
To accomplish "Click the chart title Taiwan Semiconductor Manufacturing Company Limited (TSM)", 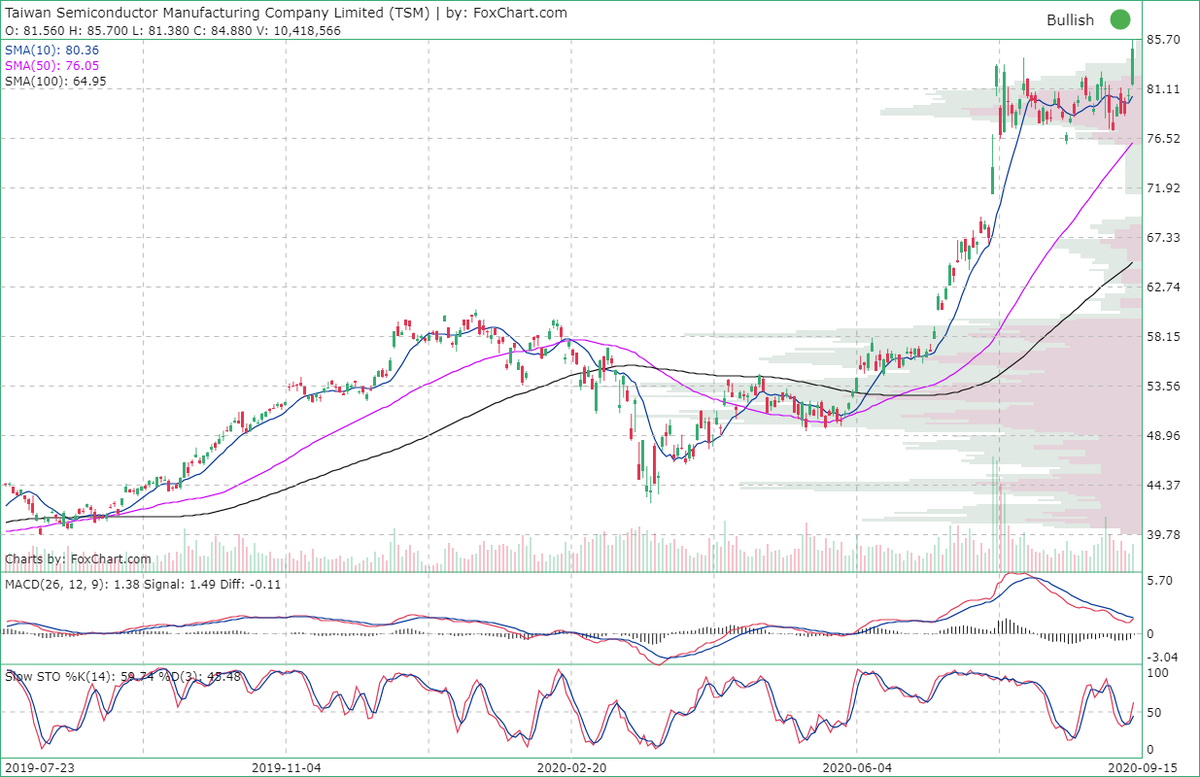I will coord(218,13).
